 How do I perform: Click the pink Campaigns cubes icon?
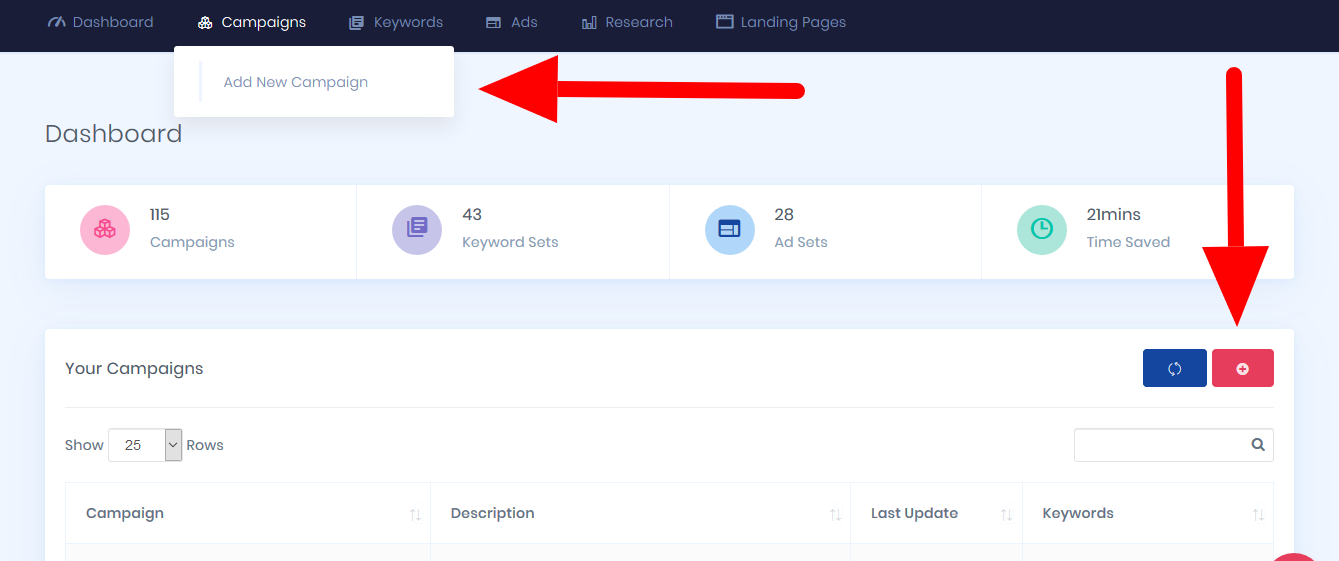[x=105, y=229]
